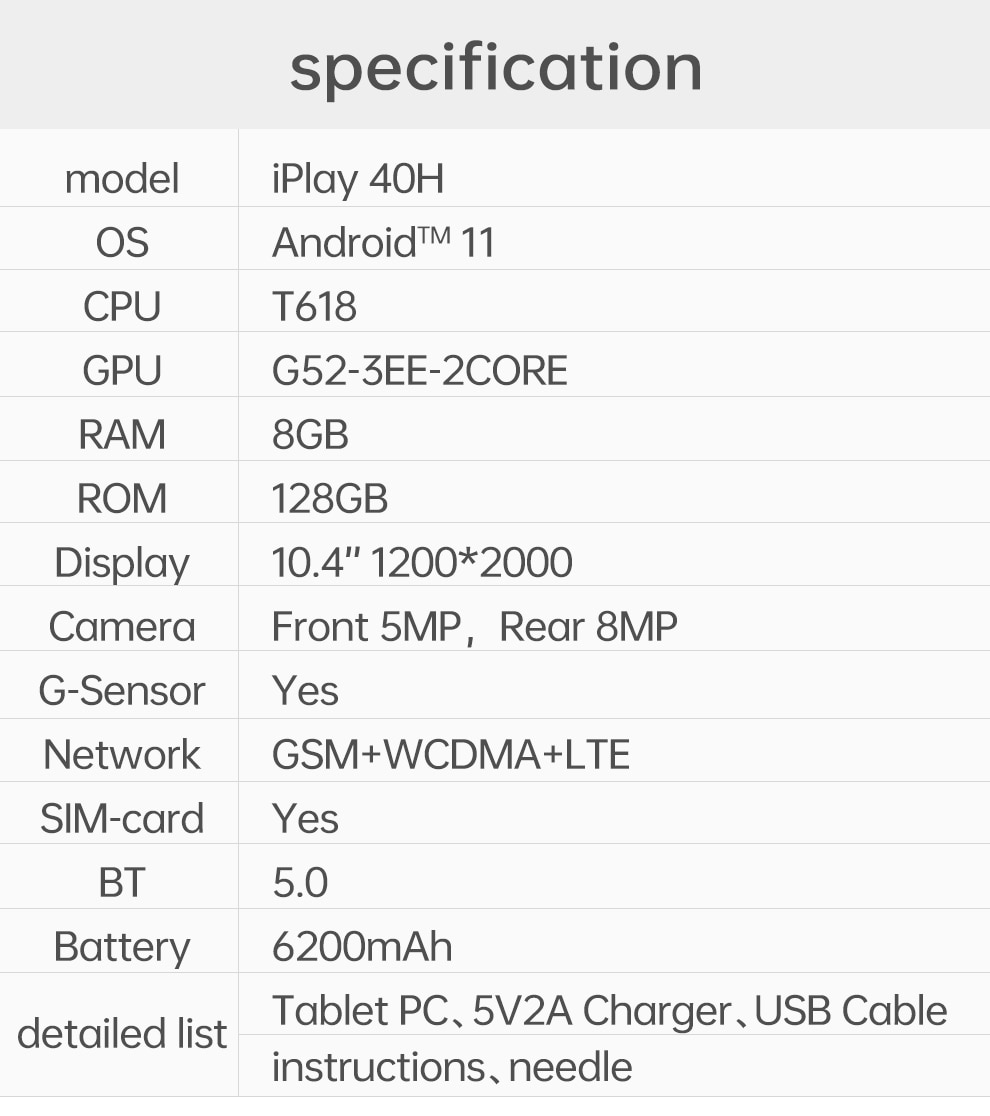The image size is (990, 1116).
Task: Click the detailed list row label
Action: 122,1033
